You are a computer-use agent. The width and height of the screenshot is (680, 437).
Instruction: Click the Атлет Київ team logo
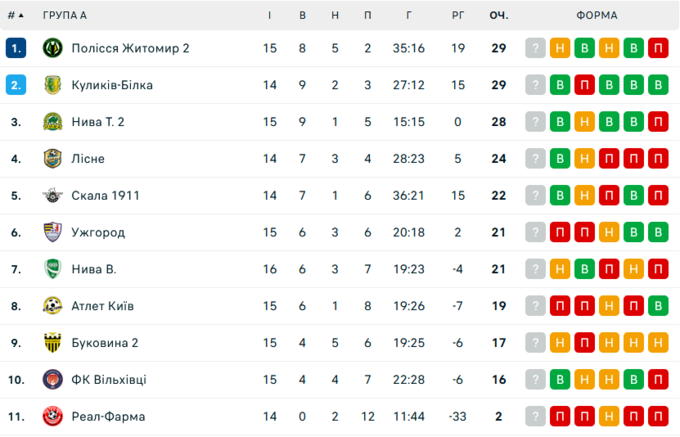pyautogui.click(x=53, y=306)
